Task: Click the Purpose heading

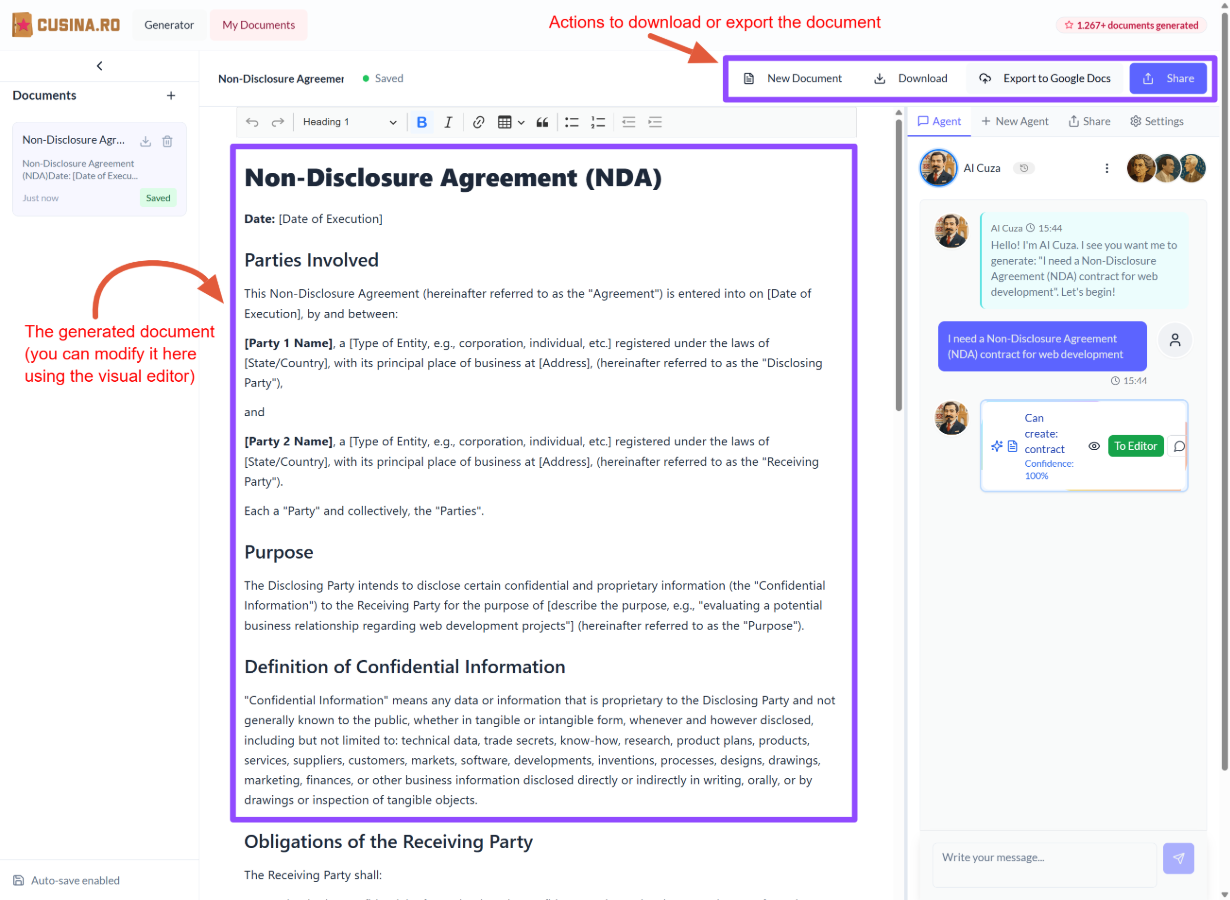Action: click(278, 552)
